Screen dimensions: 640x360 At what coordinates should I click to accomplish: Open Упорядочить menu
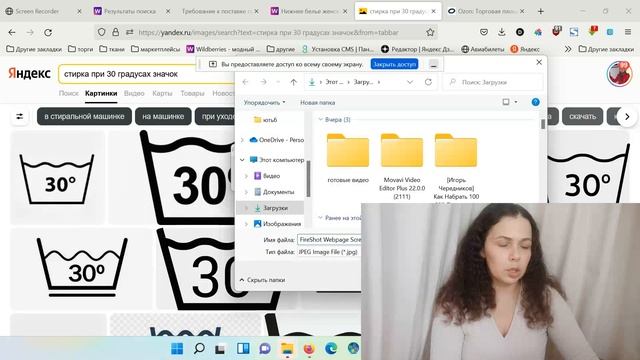click(x=264, y=102)
